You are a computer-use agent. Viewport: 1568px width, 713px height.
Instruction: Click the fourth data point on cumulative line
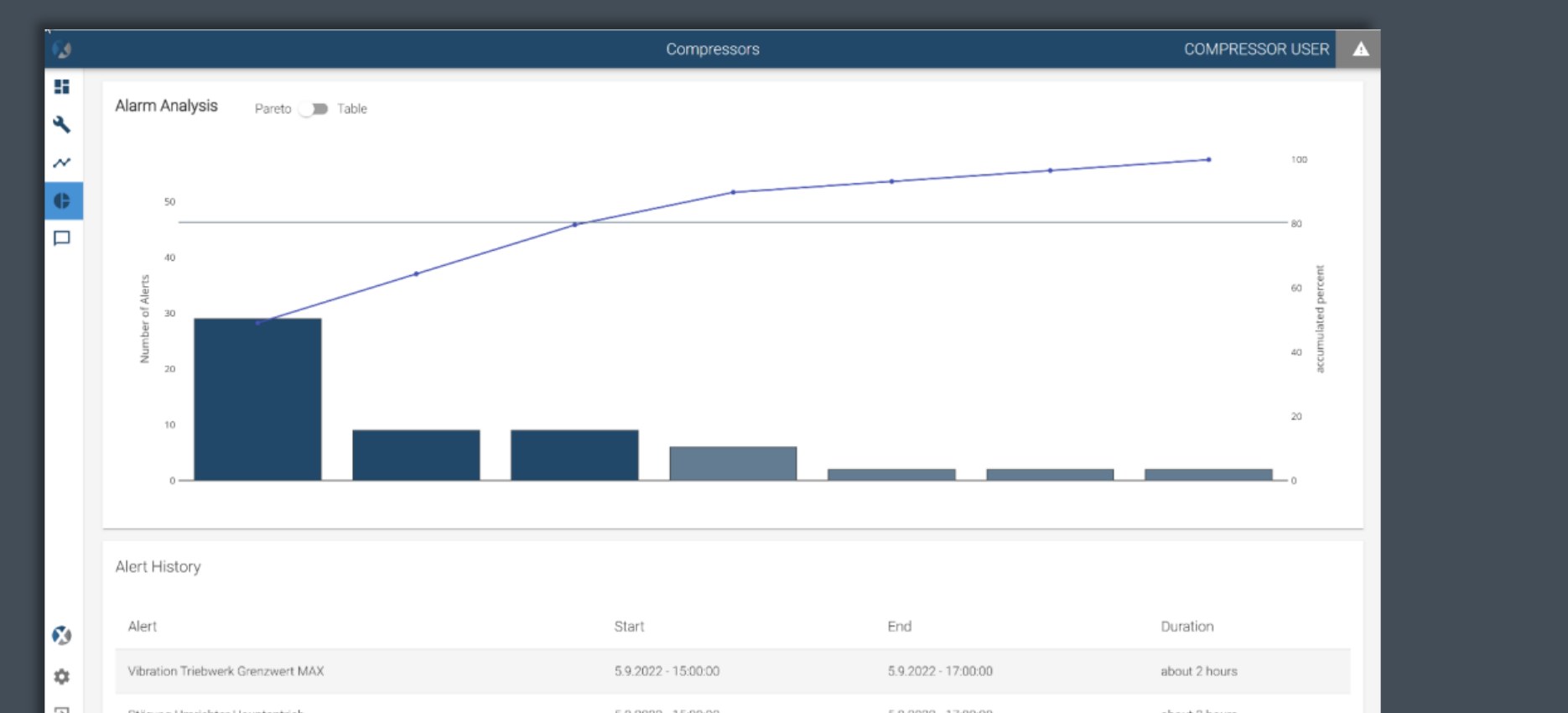point(733,192)
